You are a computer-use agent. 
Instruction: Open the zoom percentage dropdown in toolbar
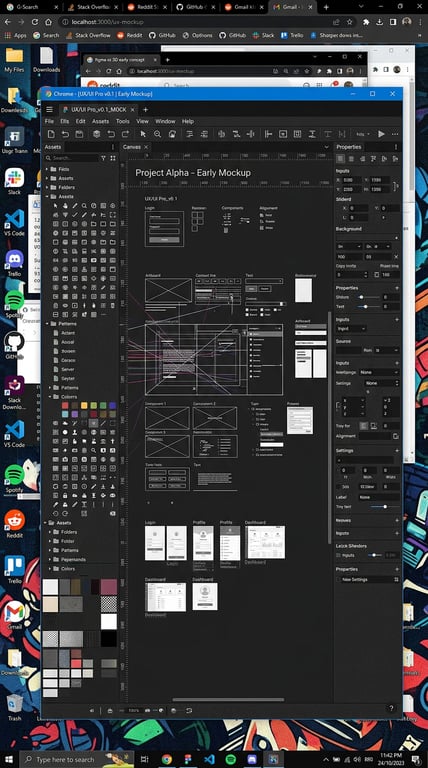point(362,134)
